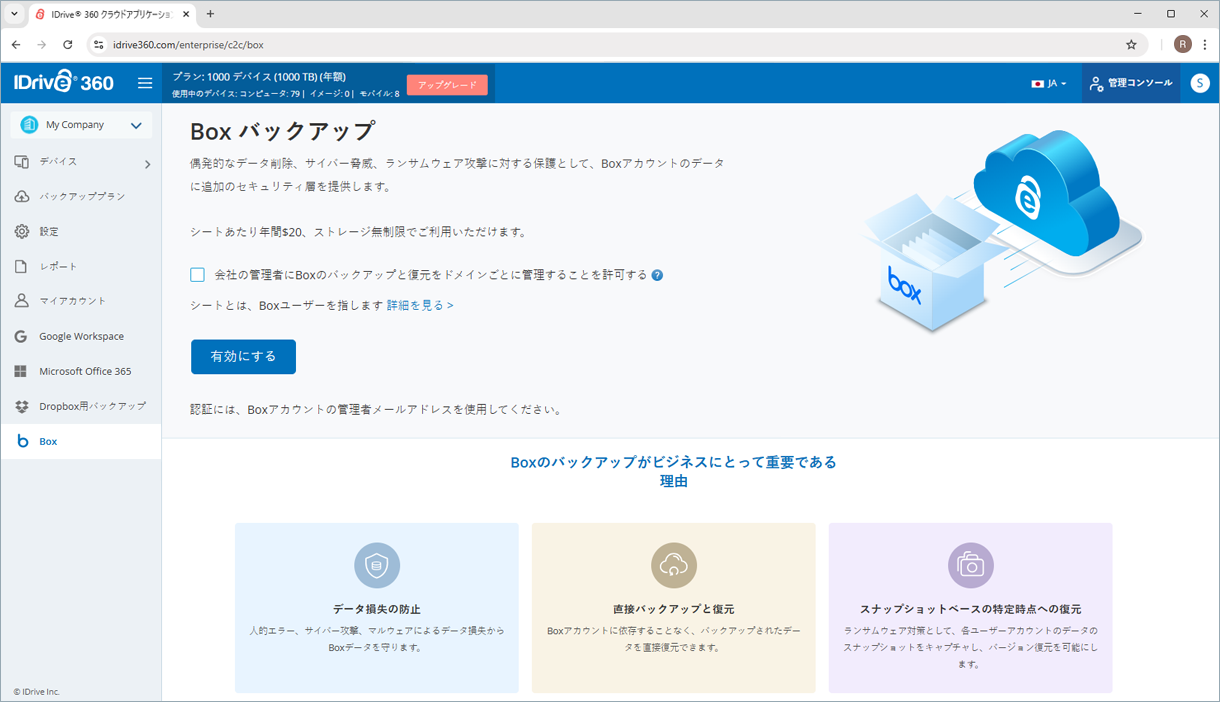Viewport: 1220px width, 702px height.
Task: Click the IDrive 360 logo
Action: coord(64,83)
